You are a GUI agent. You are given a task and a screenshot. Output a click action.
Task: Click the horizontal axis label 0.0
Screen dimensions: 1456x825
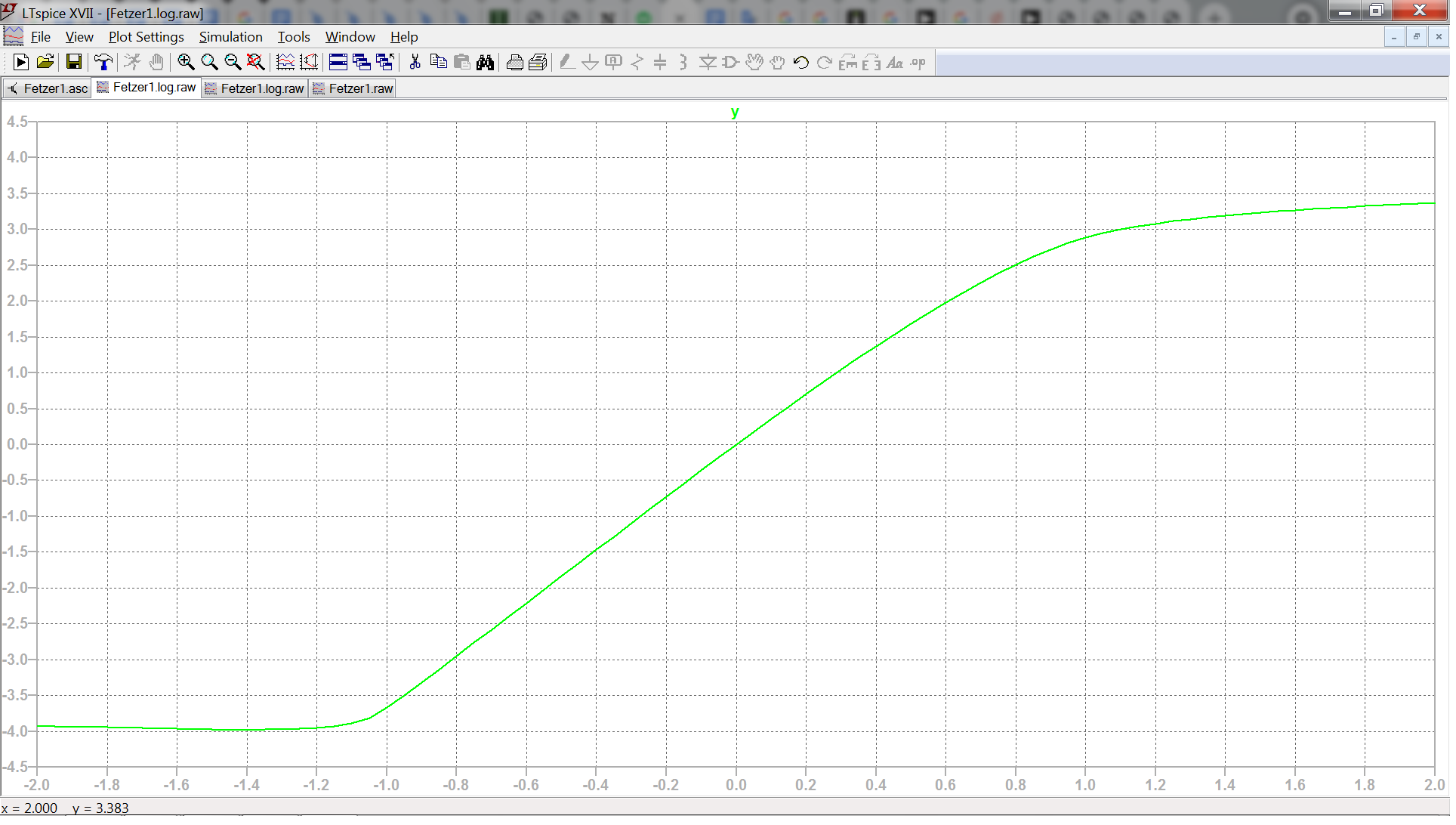(736, 786)
